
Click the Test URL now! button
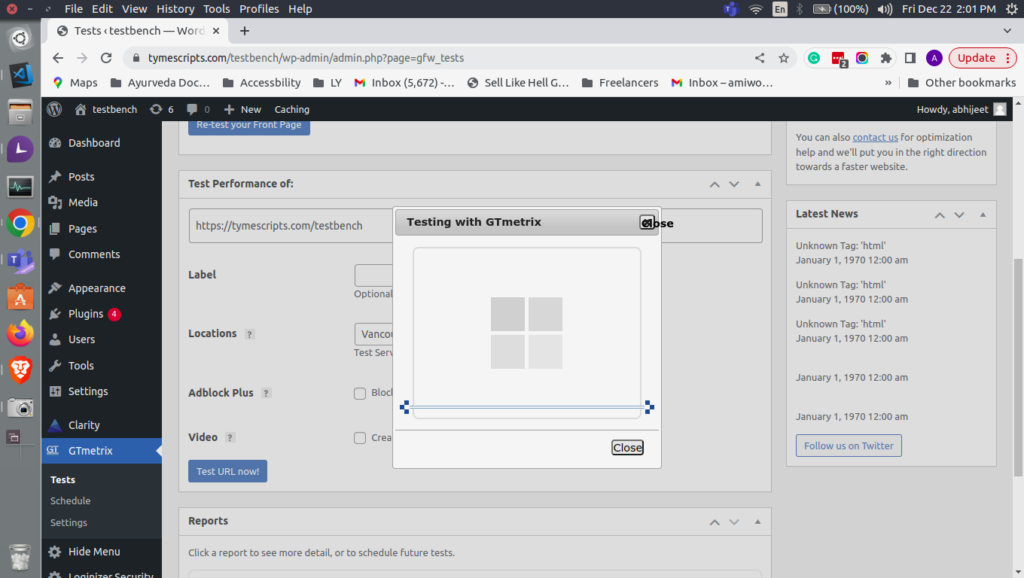[227, 471]
